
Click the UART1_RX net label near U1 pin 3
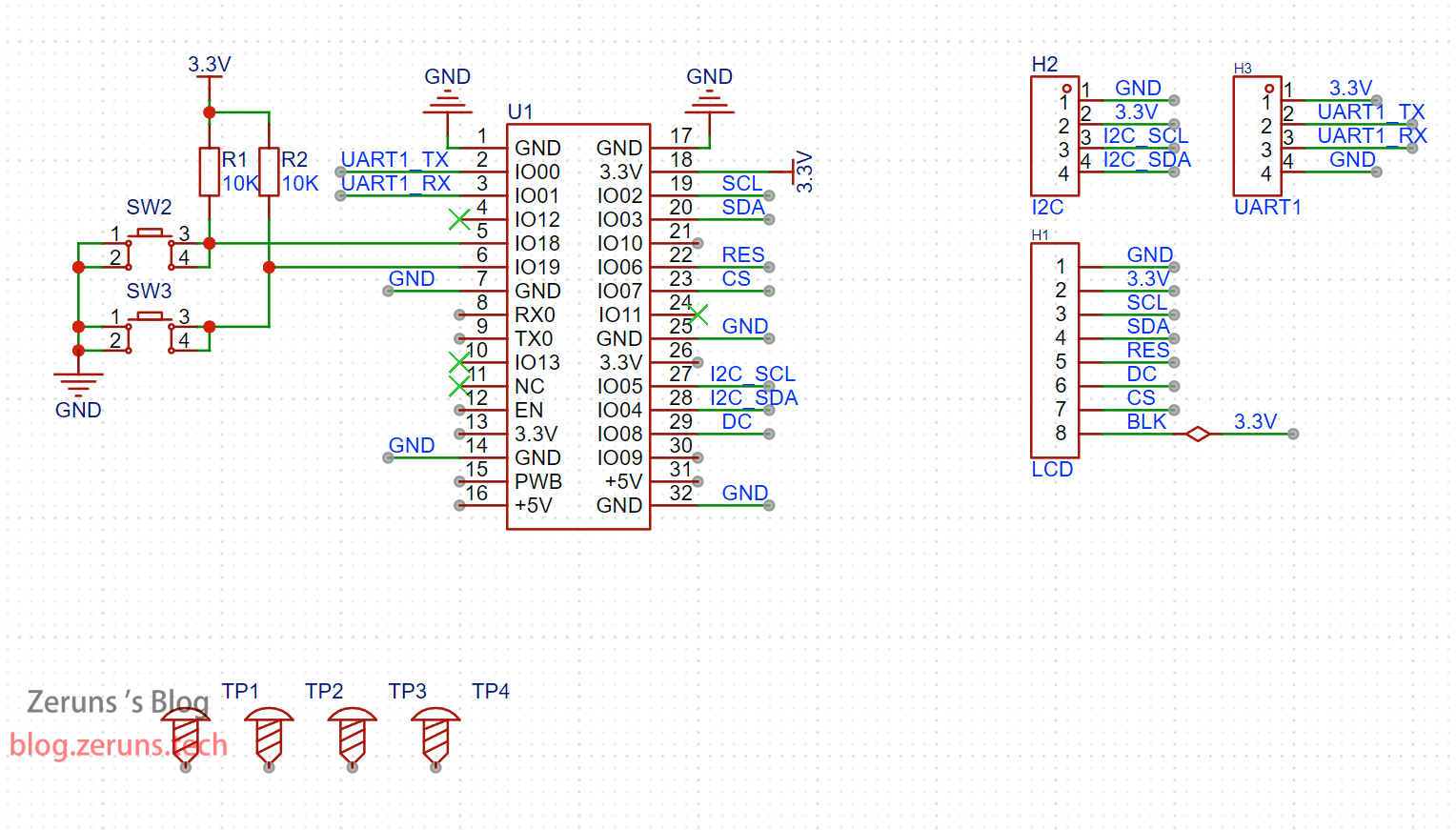395,183
